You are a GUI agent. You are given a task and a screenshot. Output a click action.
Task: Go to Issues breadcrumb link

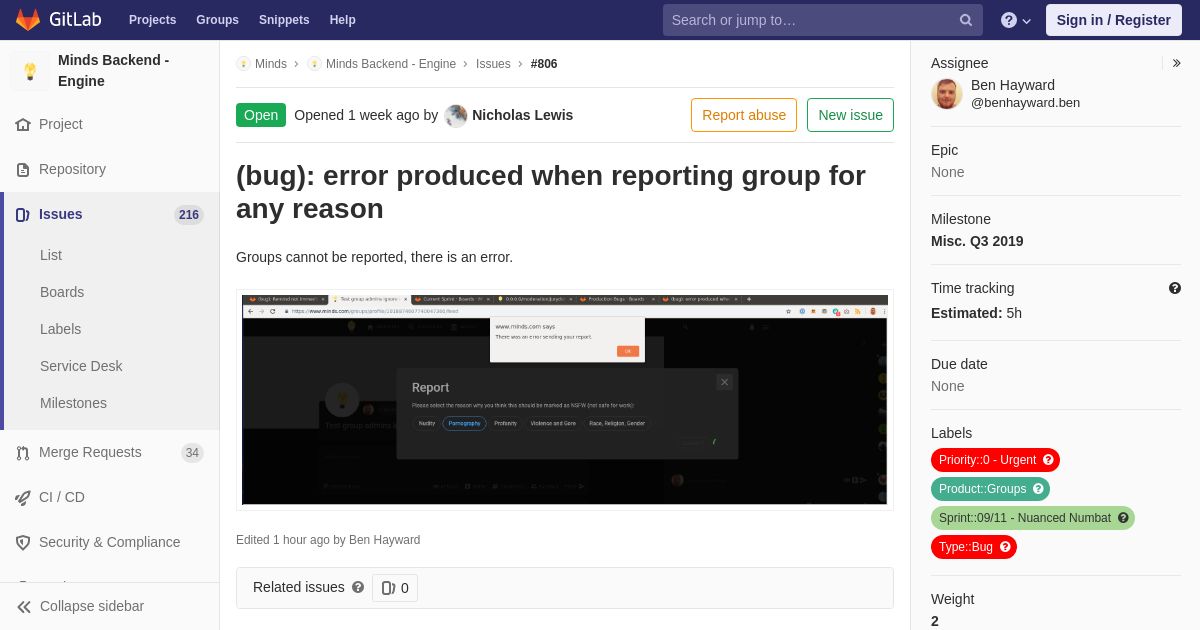[493, 64]
